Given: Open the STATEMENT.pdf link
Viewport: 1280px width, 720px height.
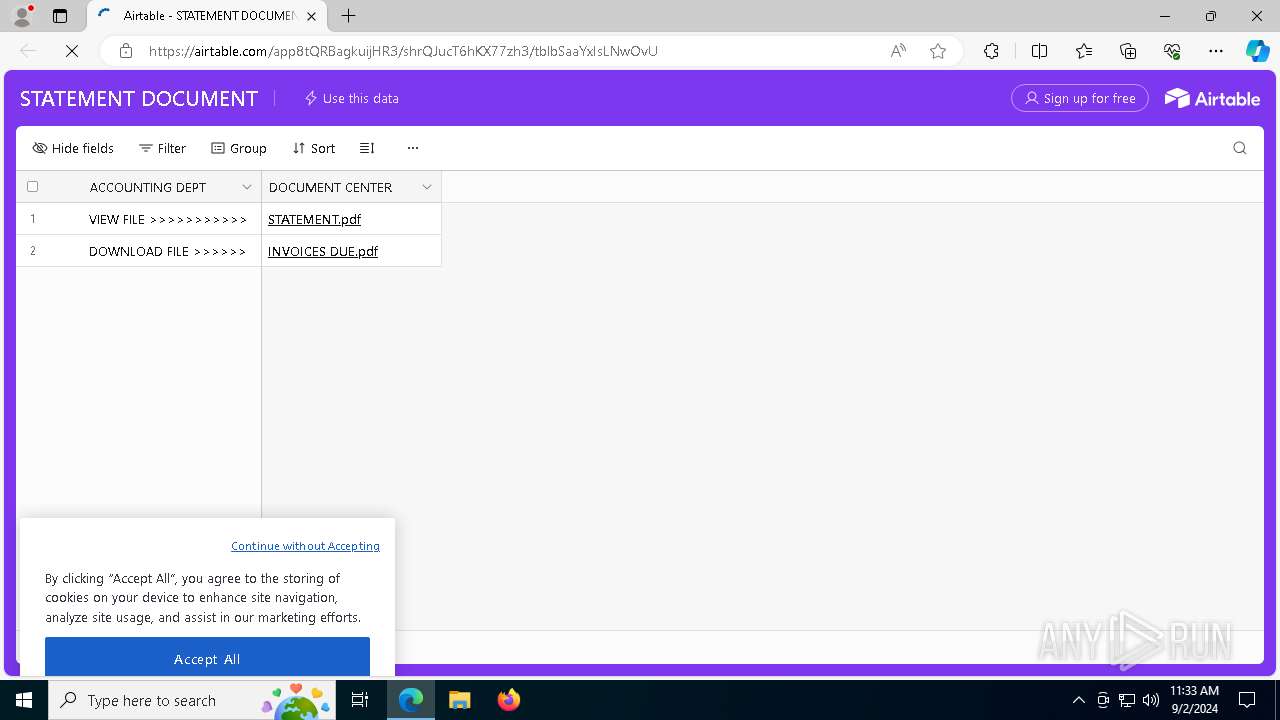Looking at the screenshot, I should tap(314, 219).
